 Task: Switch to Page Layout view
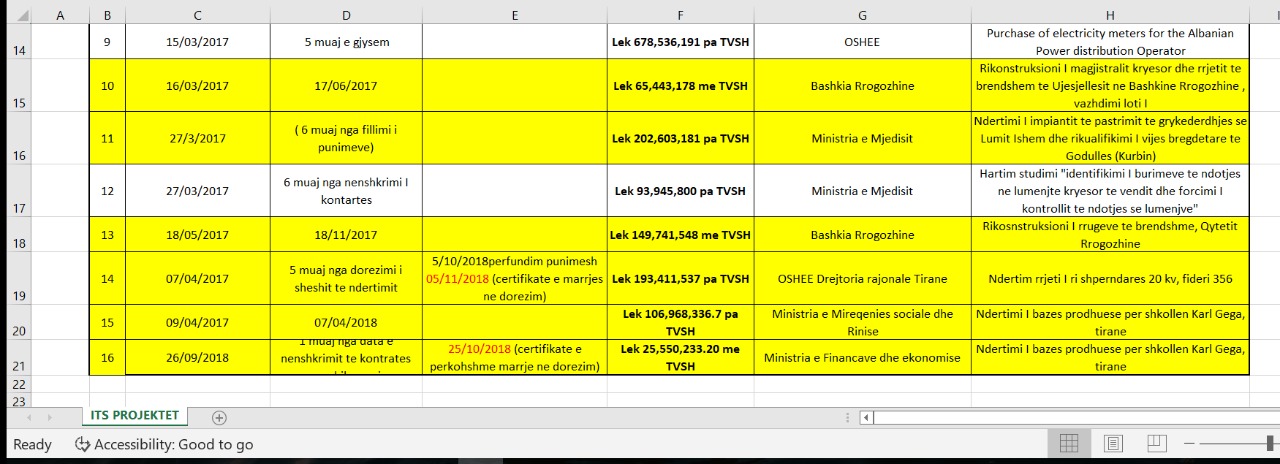point(1113,443)
